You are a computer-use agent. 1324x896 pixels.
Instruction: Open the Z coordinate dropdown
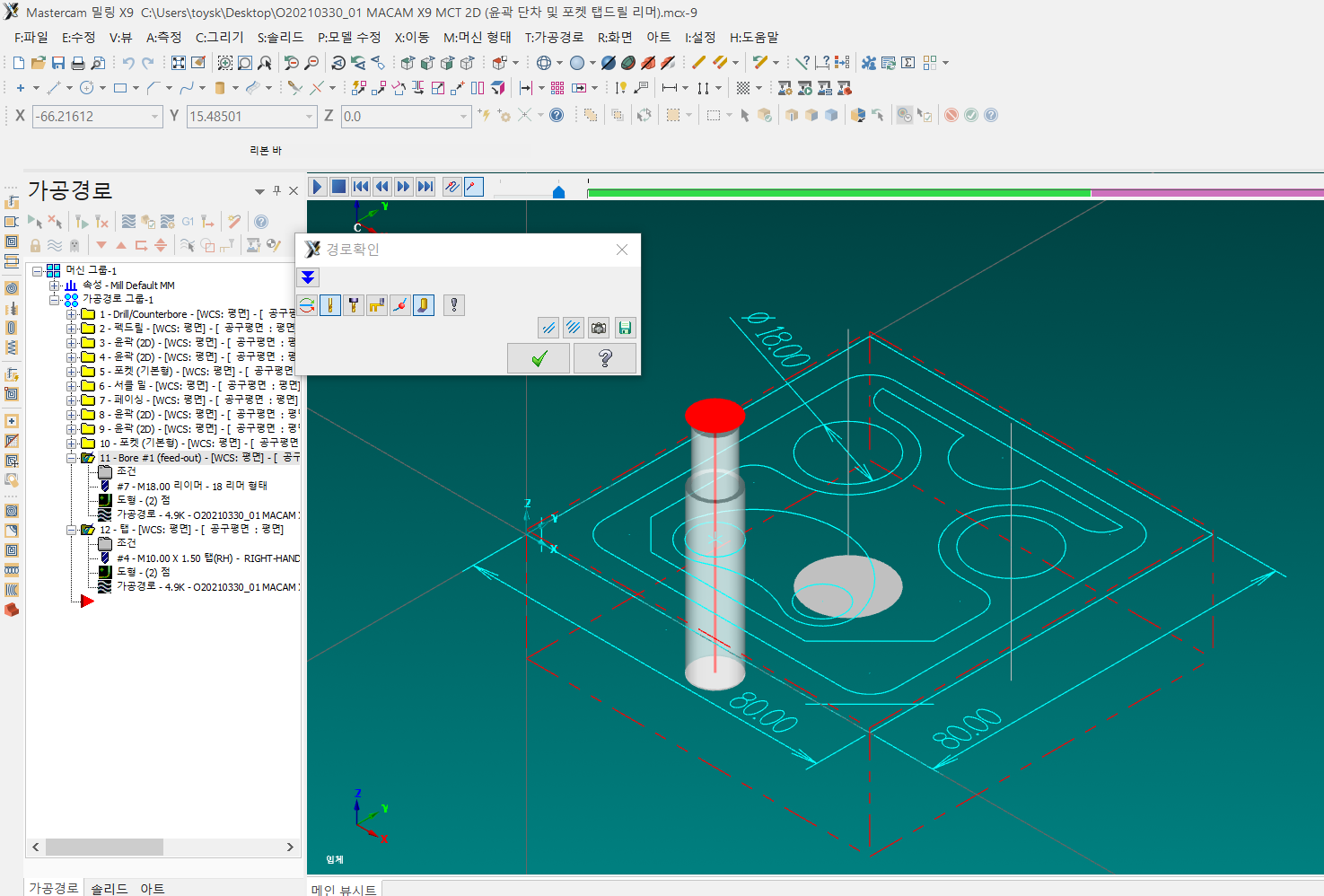[464, 117]
